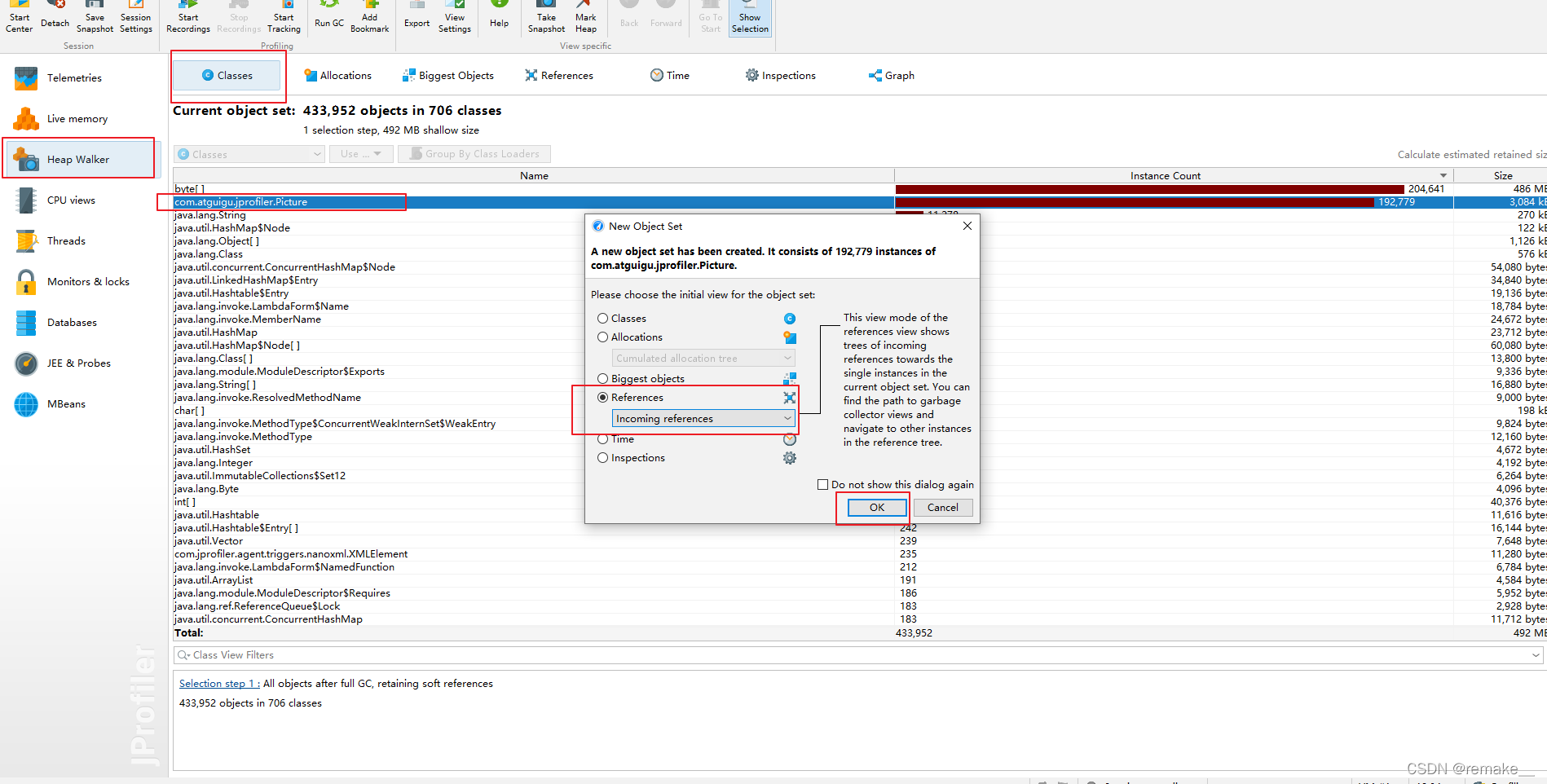The height and width of the screenshot is (784, 1547).
Task: Expand the Class View Filters dropdown arrow
Action: tap(1536, 655)
